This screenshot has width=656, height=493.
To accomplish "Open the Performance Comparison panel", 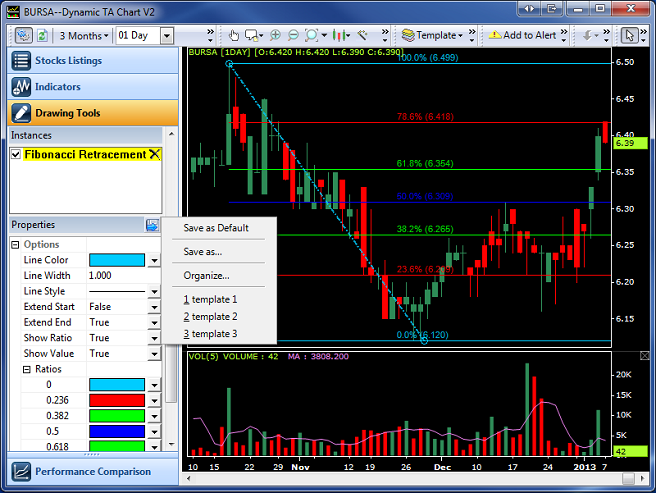I will 93,472.
